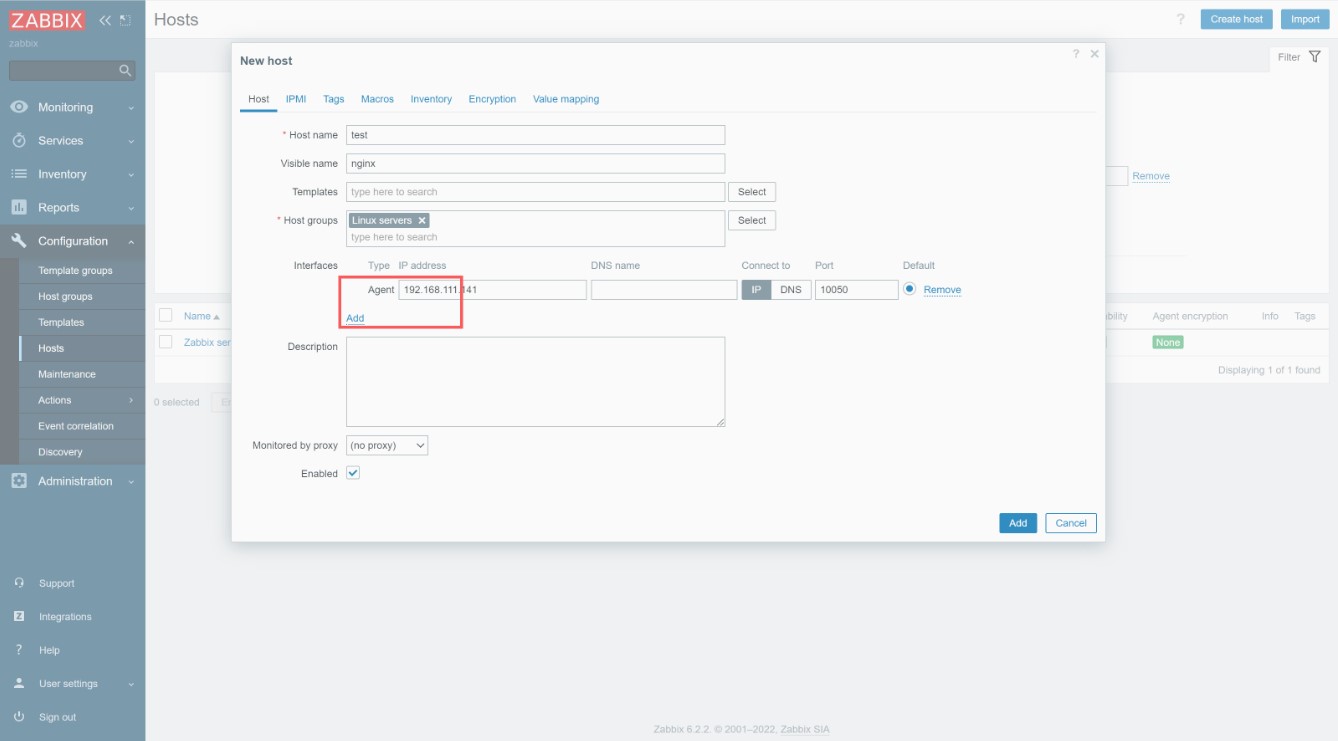Tick the select-all checkbox in hosts table header
The width and height of the screenshot is (1338, 741).
tap(166, 316)
